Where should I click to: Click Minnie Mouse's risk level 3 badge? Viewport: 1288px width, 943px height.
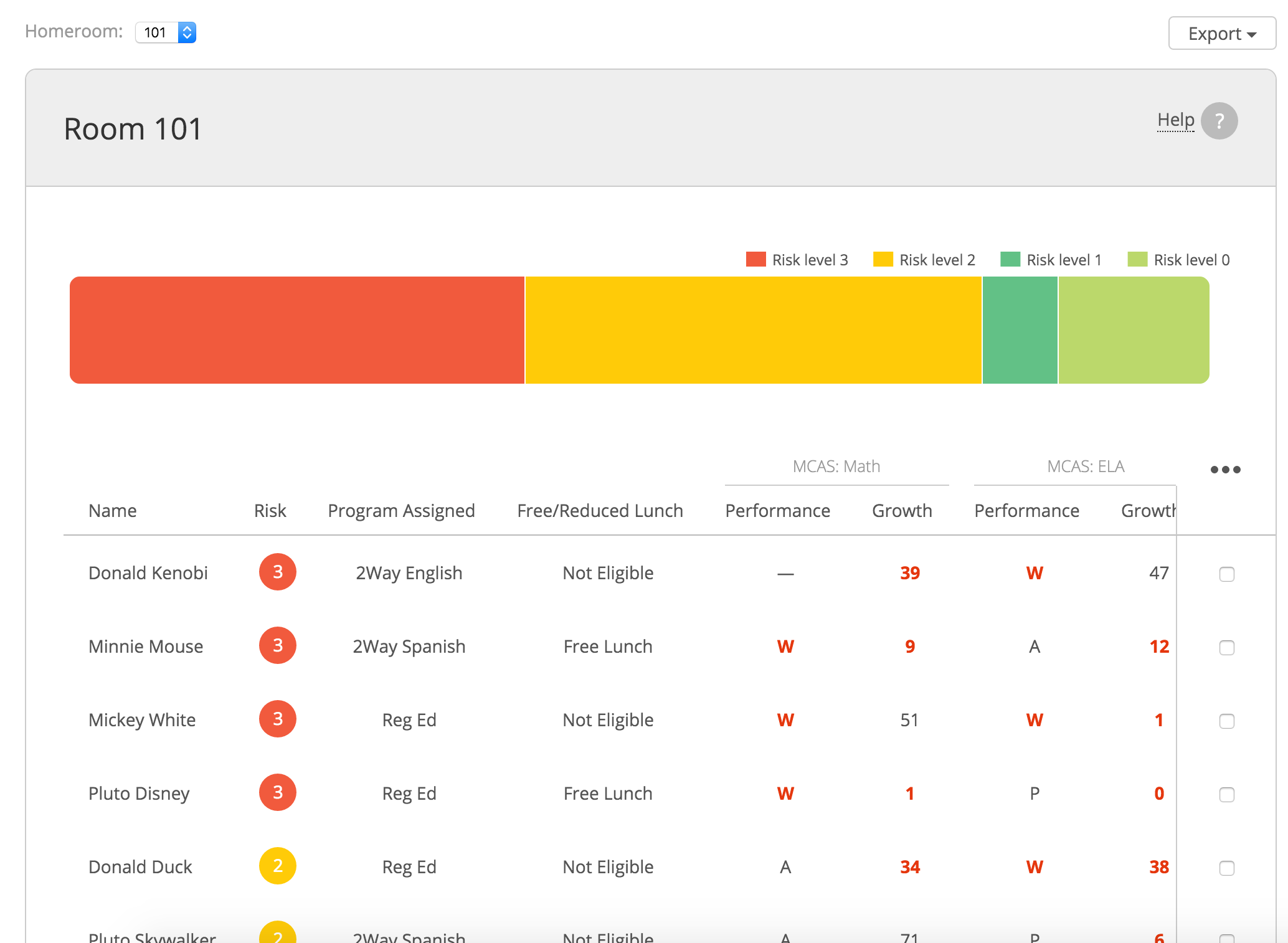point(278,645)
